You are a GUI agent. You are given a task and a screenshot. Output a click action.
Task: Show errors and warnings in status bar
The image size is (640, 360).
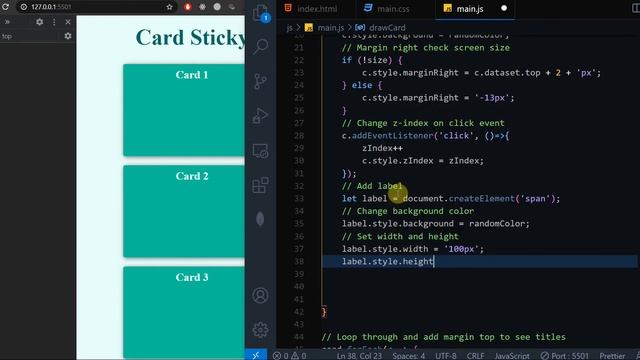[290, 356]
